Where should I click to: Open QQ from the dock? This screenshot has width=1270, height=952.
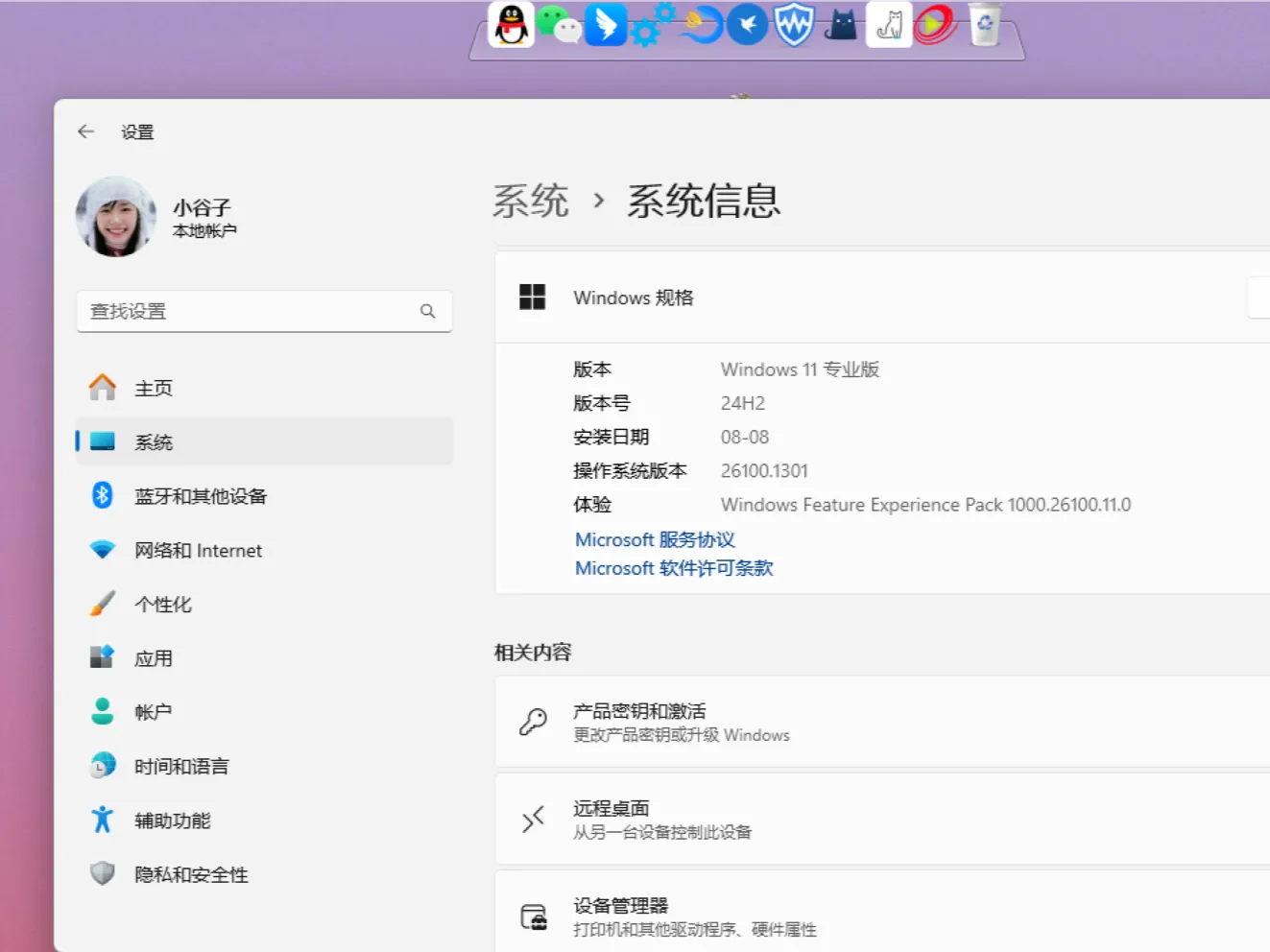click(x=511, y=25)
